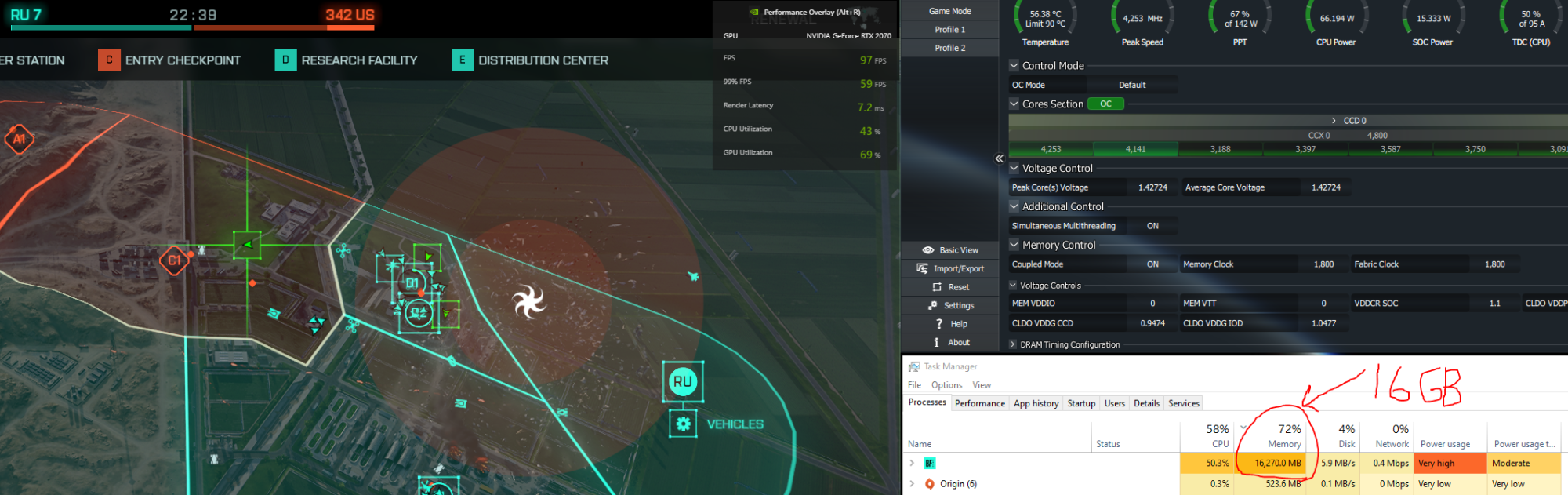Screen dimensions: 1568x495
Task: Select Game Mode in Ryzen Master
Action: (950, 11)
